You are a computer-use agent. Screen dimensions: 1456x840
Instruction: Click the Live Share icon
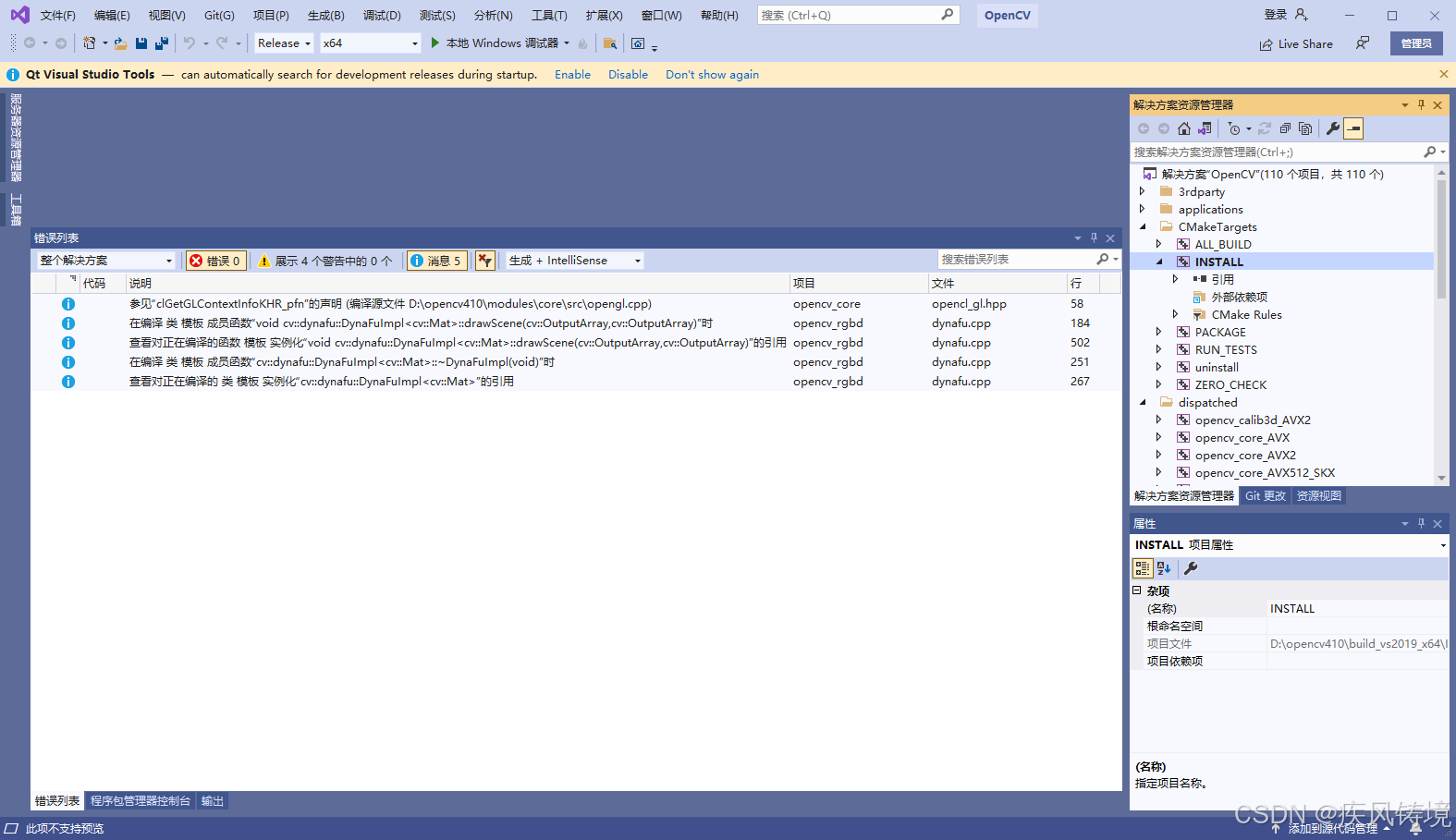click(x=1266, y=44)
